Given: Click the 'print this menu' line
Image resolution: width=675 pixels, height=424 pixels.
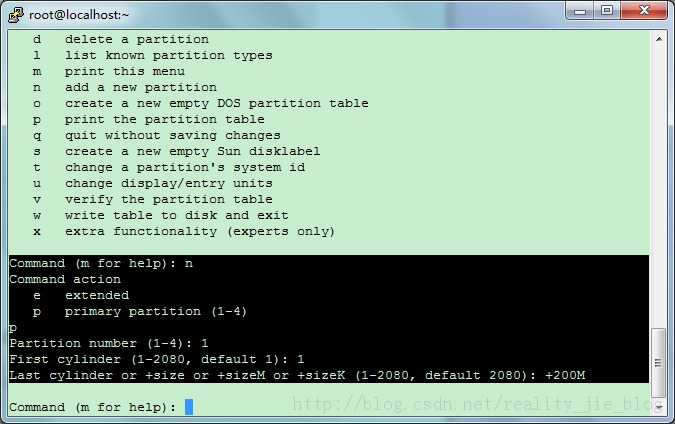Looking at the screenshot, I should click(x=124, y=71).
